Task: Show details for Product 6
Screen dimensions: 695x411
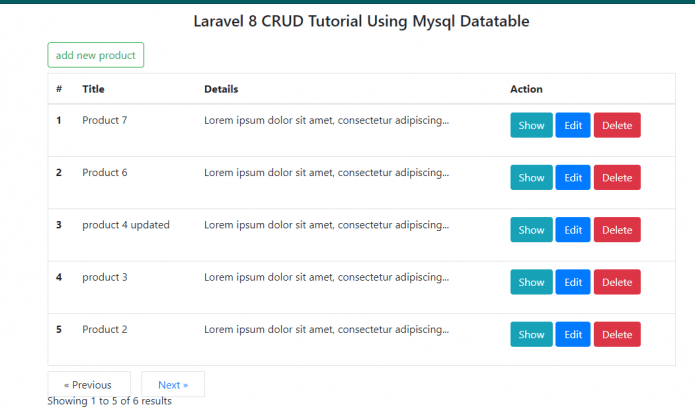Action: click(x=531, y=178)
